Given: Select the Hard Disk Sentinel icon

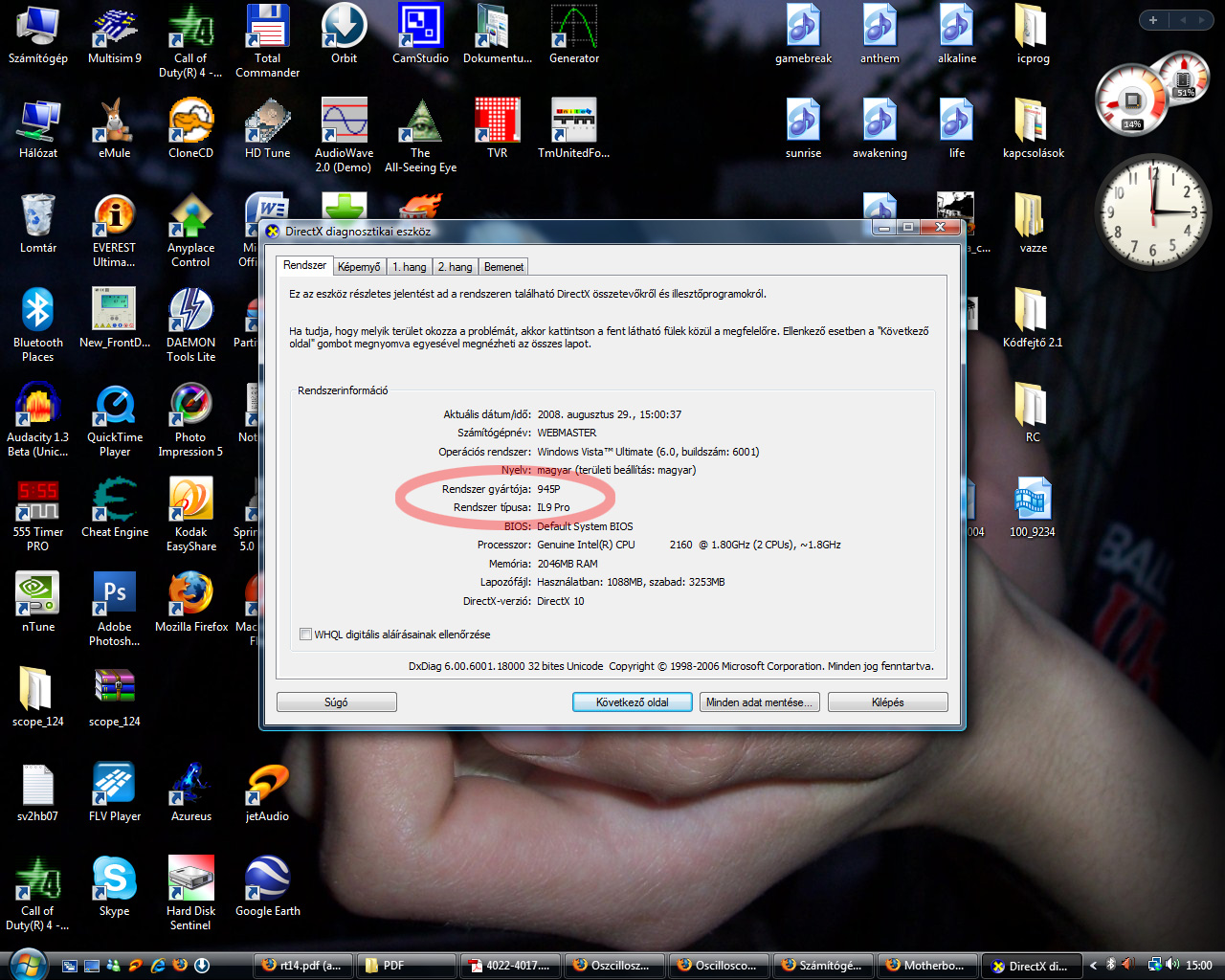Looking at the screenshot, I should tap(191, 894).
